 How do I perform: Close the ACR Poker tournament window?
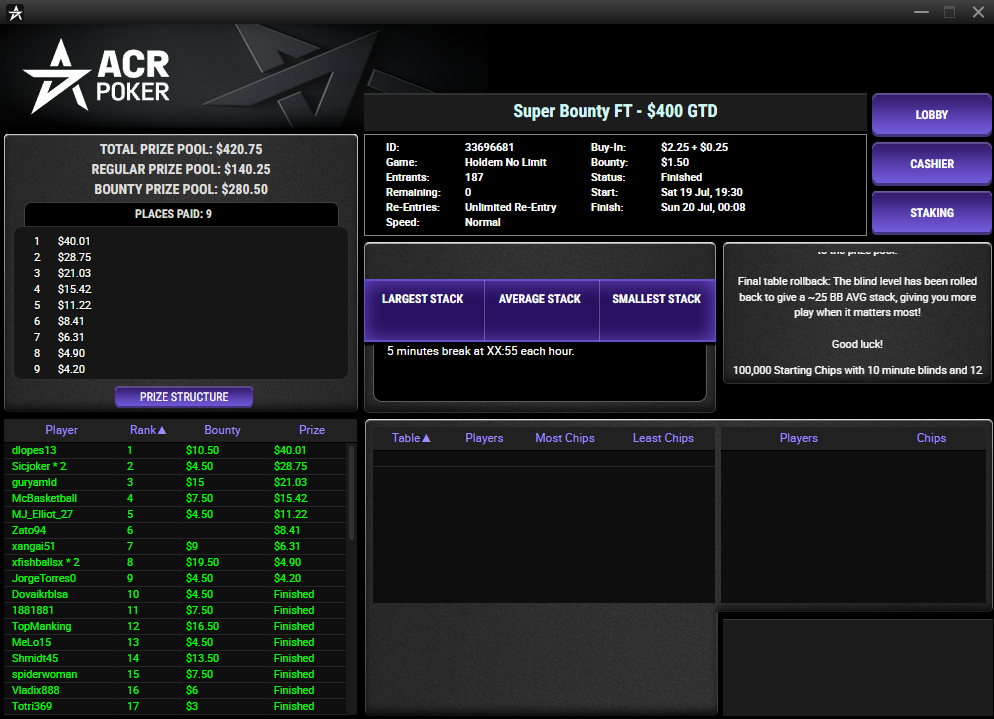(x=978, y=12)
